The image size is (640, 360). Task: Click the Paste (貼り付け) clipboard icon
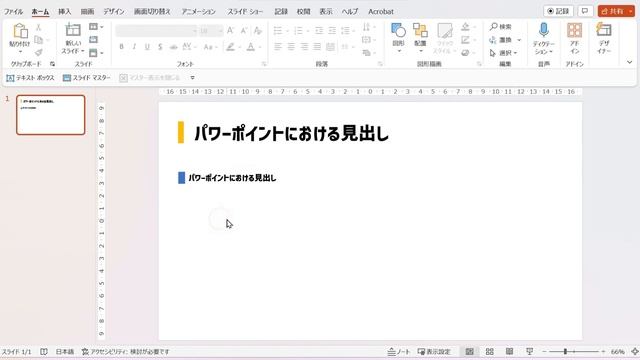click(20, 31)
